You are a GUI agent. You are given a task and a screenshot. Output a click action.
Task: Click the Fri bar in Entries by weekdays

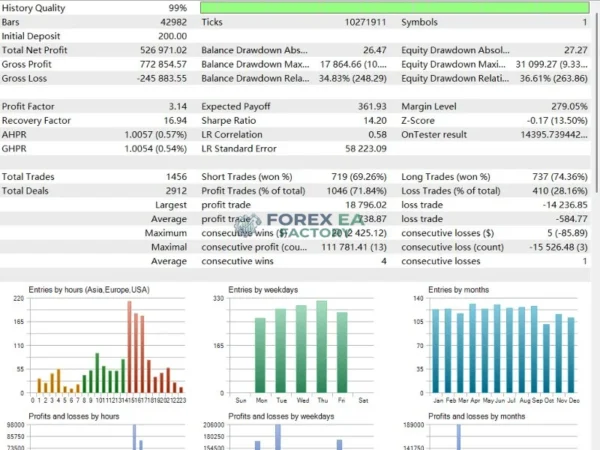tap(342, 352)
